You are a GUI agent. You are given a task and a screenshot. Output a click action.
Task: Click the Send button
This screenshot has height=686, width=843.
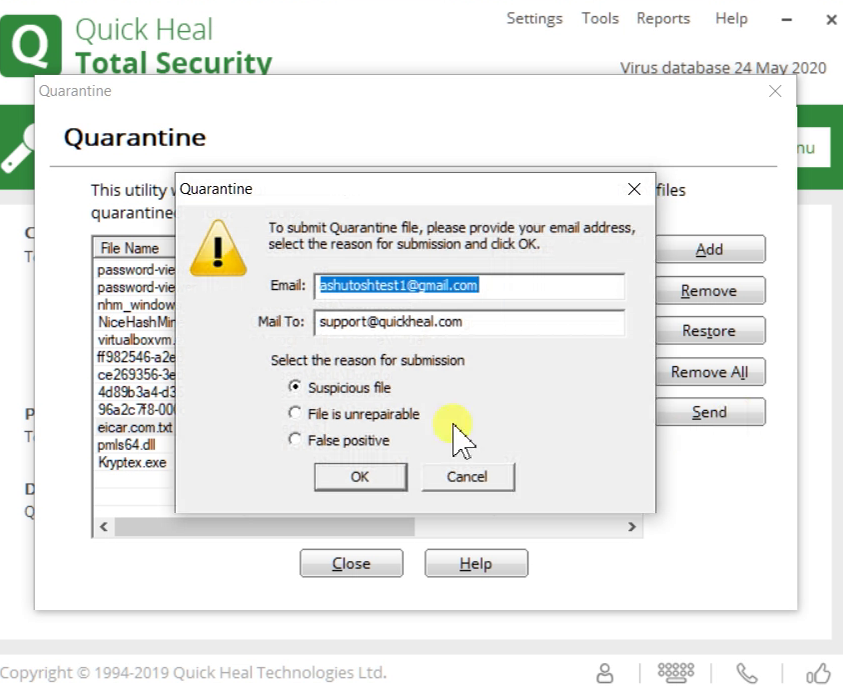[710, 412]
